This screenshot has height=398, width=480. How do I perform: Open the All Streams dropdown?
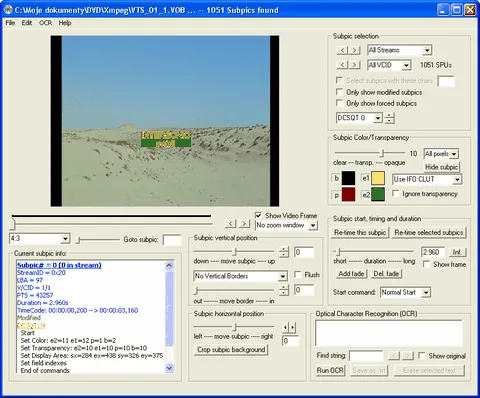(x=427, y=50)
